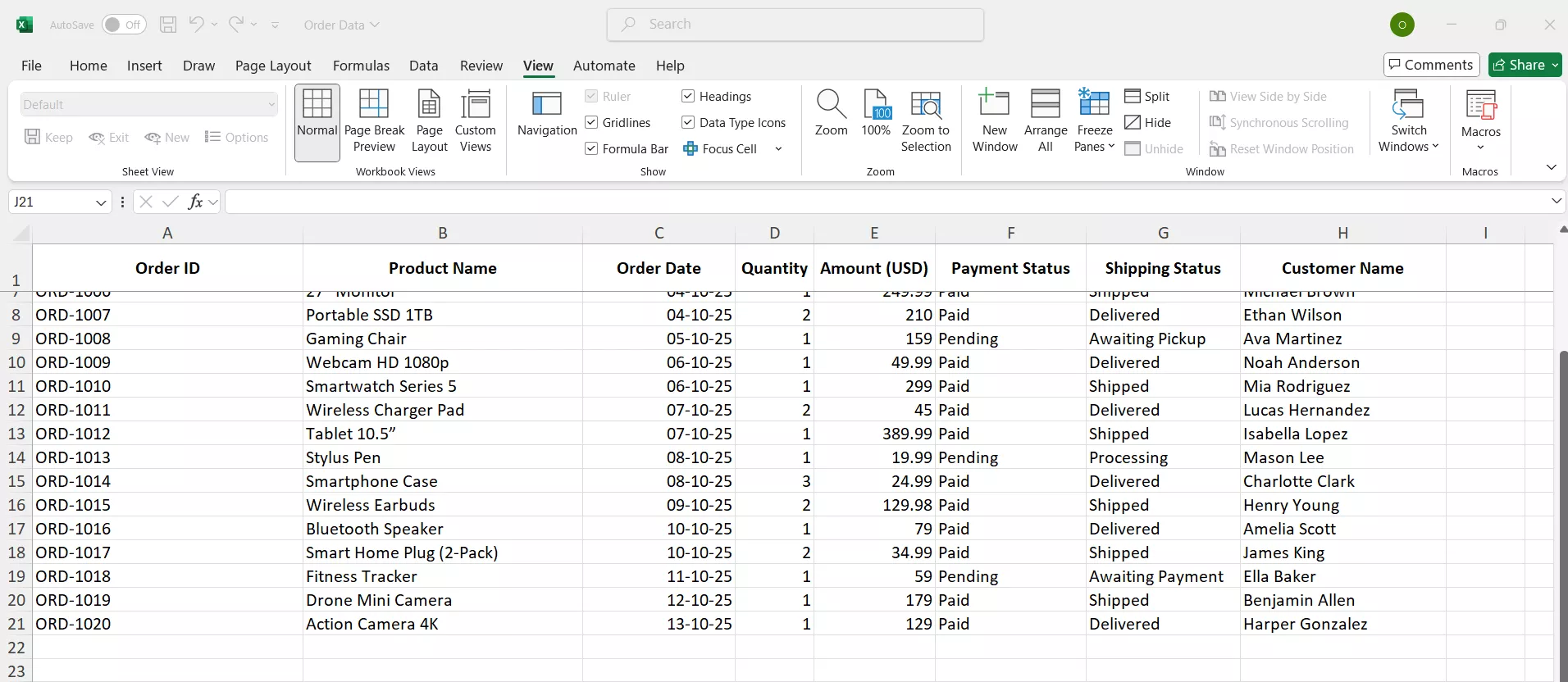Disable the Headings checkbox
The image size is (1568, 682).
point(688,97)
